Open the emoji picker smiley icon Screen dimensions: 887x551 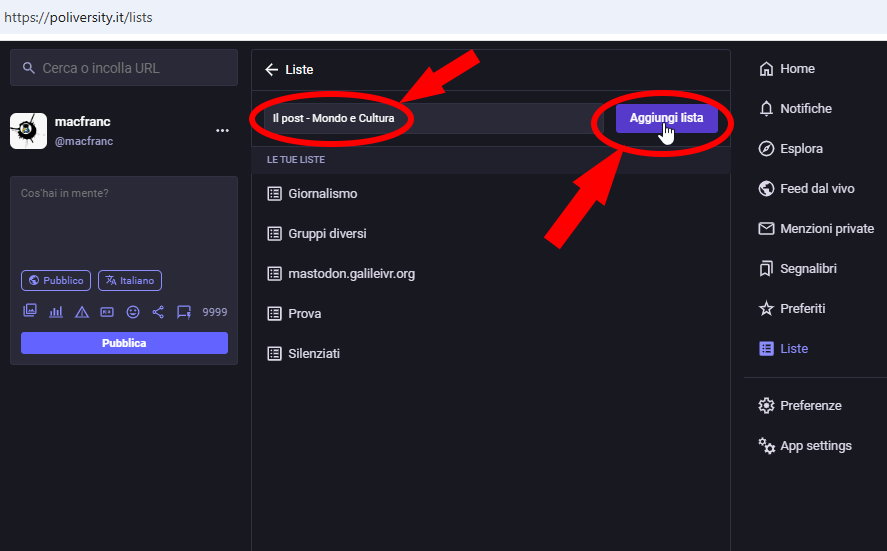(x=133, y=312)
